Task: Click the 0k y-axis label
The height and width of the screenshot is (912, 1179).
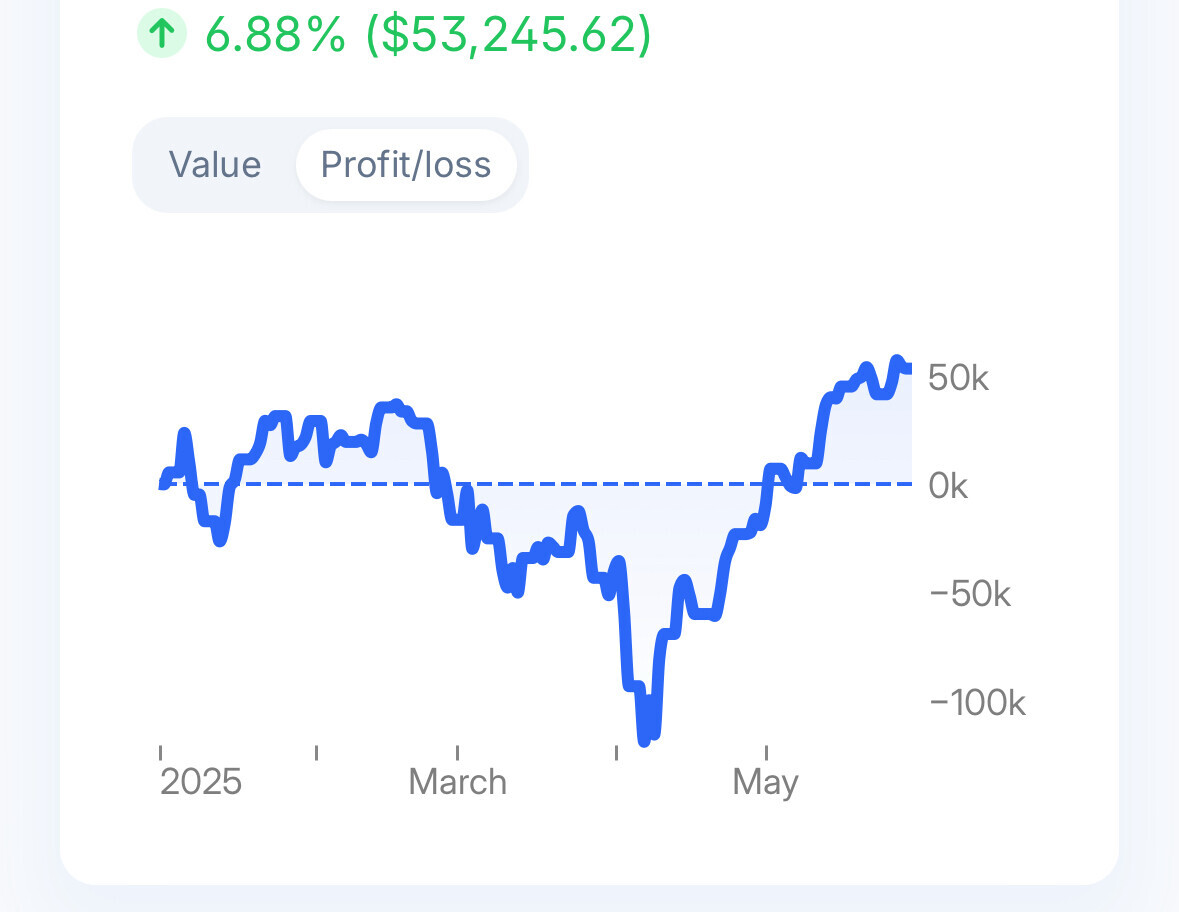Action: coord(948,486)
